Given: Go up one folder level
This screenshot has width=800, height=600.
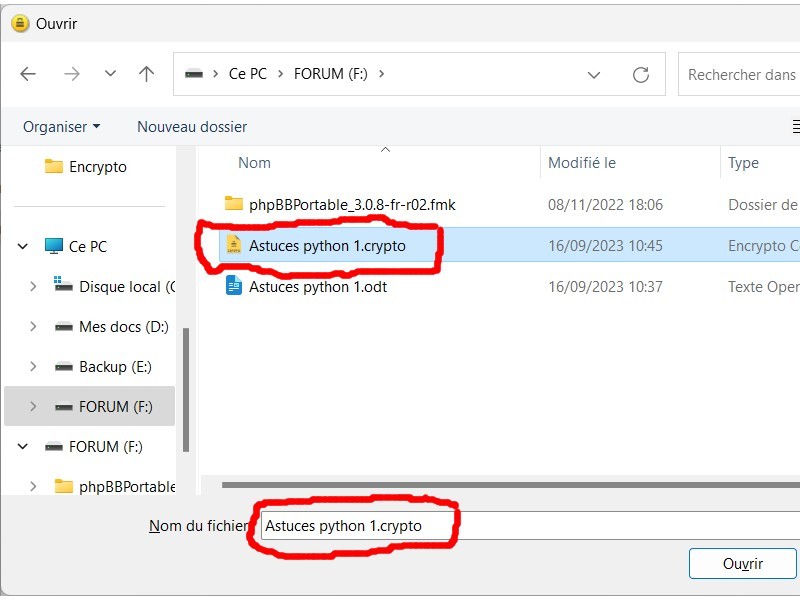Looking at the screenshot, I should pos(147,74).
